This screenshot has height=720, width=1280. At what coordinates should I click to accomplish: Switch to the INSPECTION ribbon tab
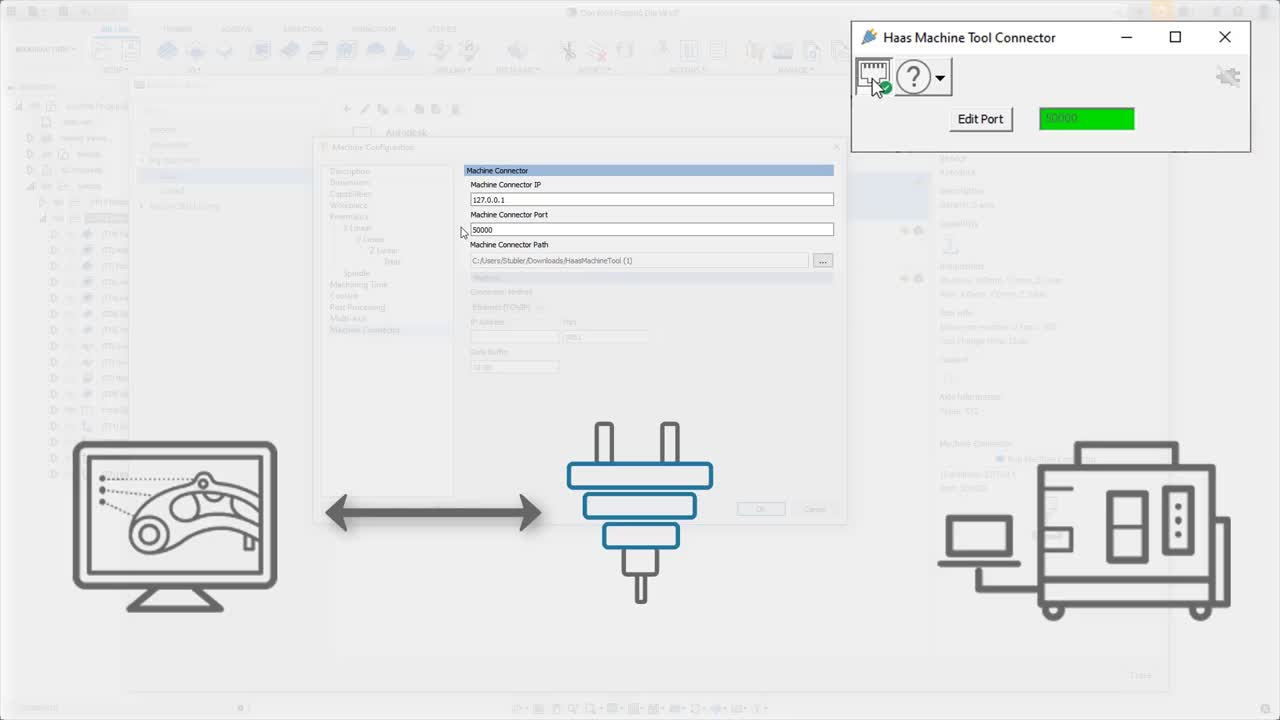(302, 30)
